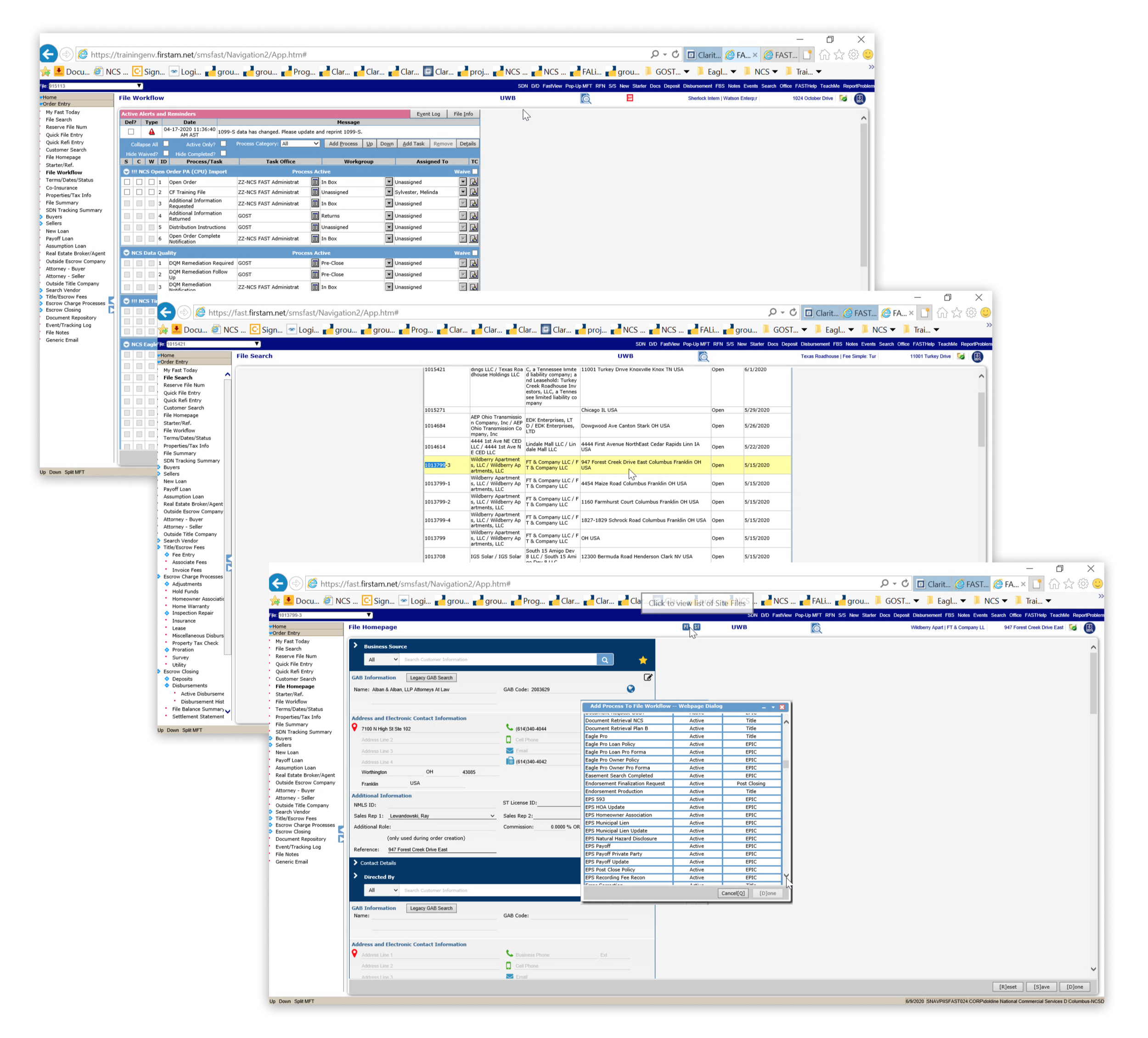Toggle the Active Only checkbox

coord(223,144)
